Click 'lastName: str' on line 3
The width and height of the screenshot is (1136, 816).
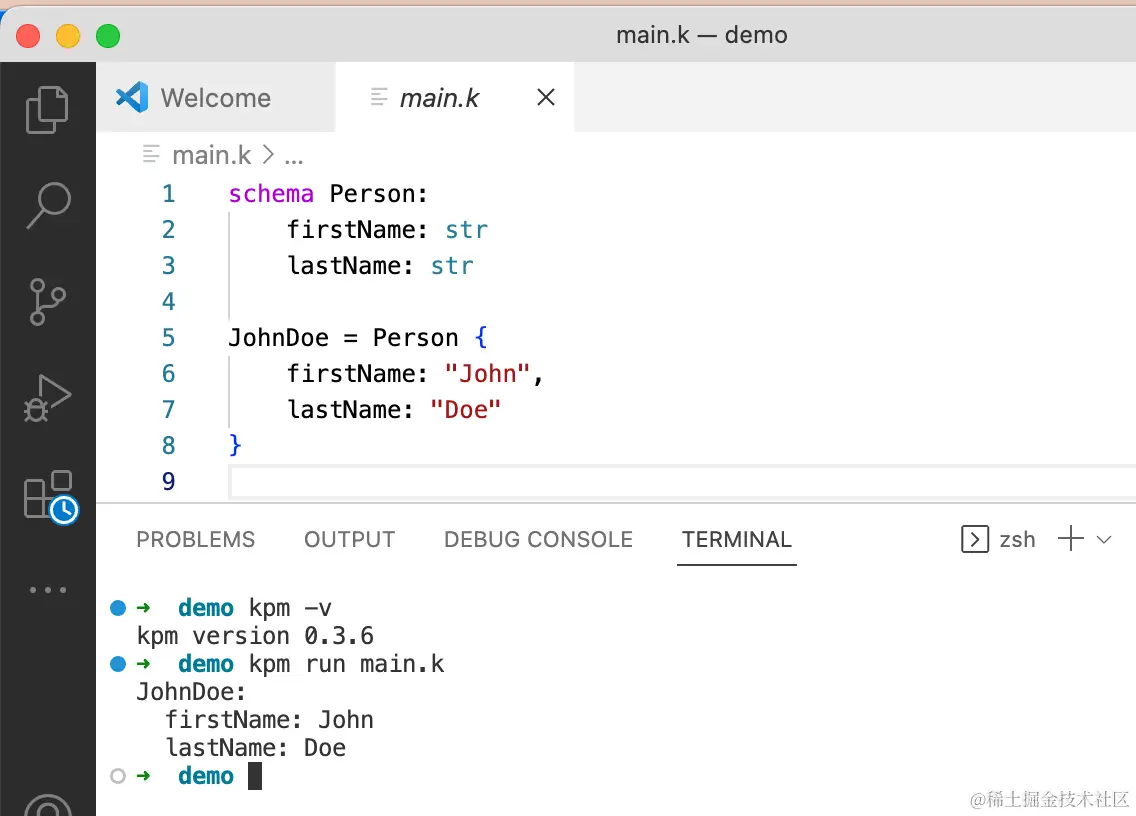(x=380, y=265)
